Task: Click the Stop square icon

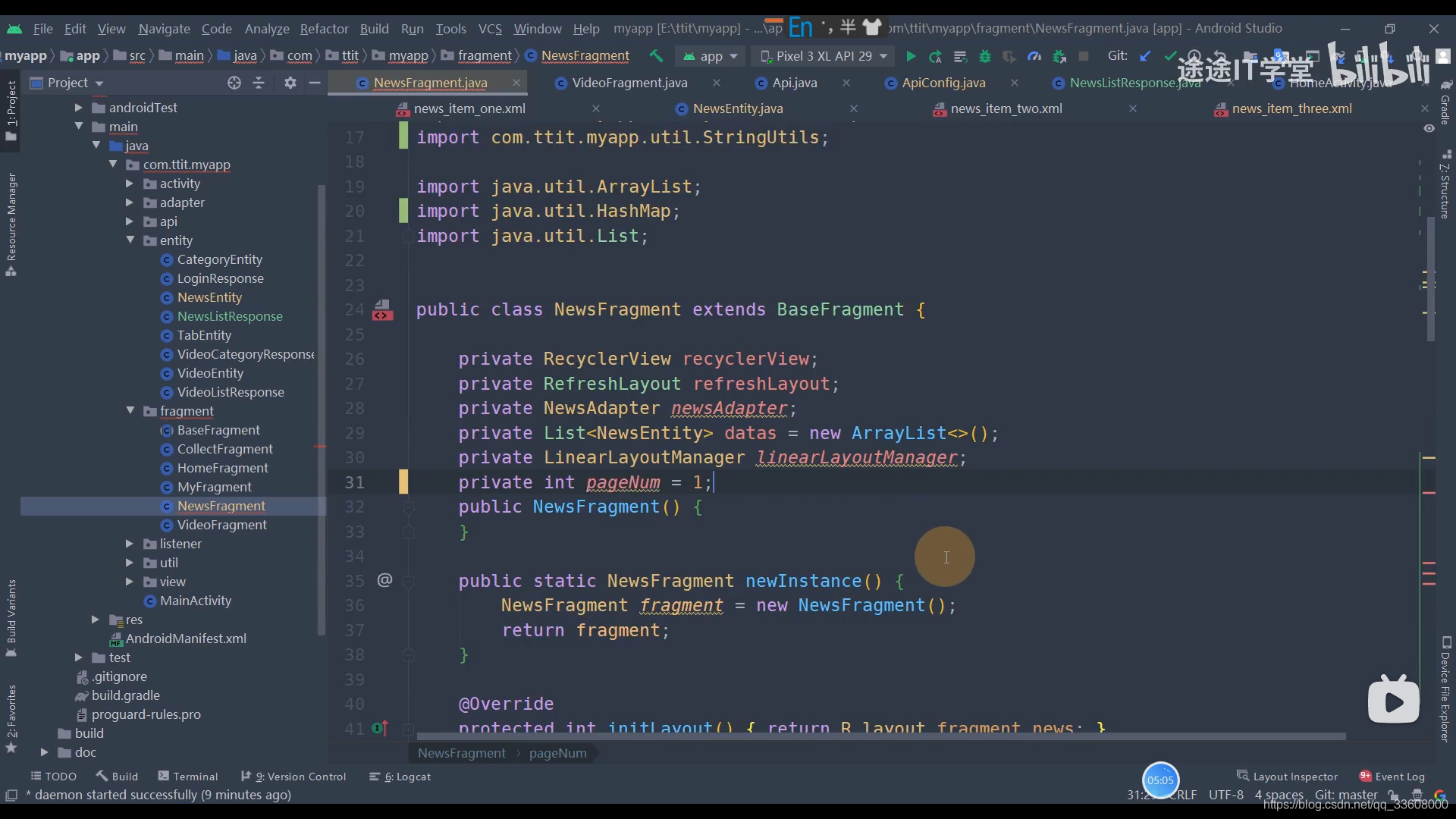Action: click(1084, 56)
